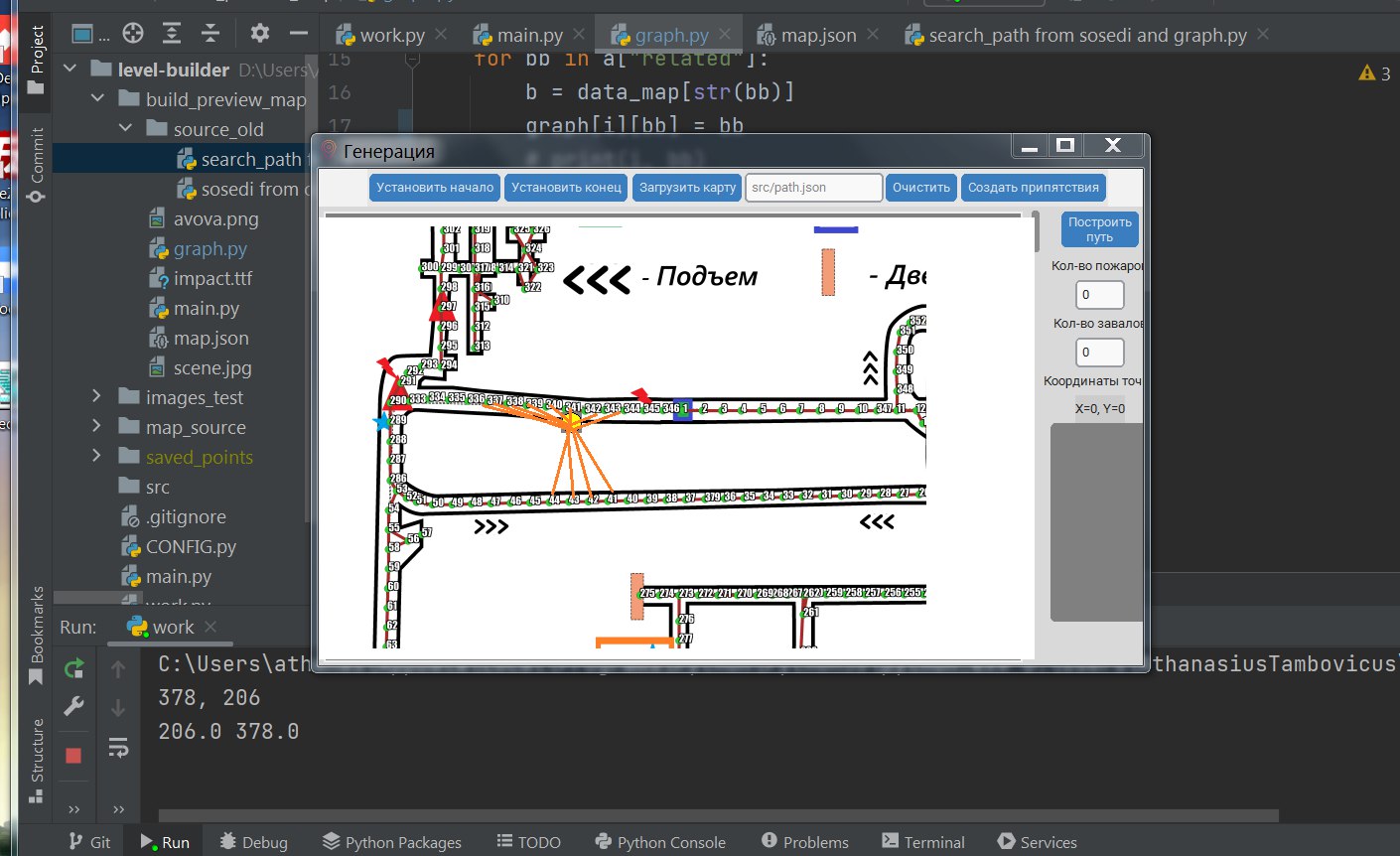Click the warnings indicator showing 3
The width and height of the screenshot is (1400, 856).
[x=1375, y=73]
